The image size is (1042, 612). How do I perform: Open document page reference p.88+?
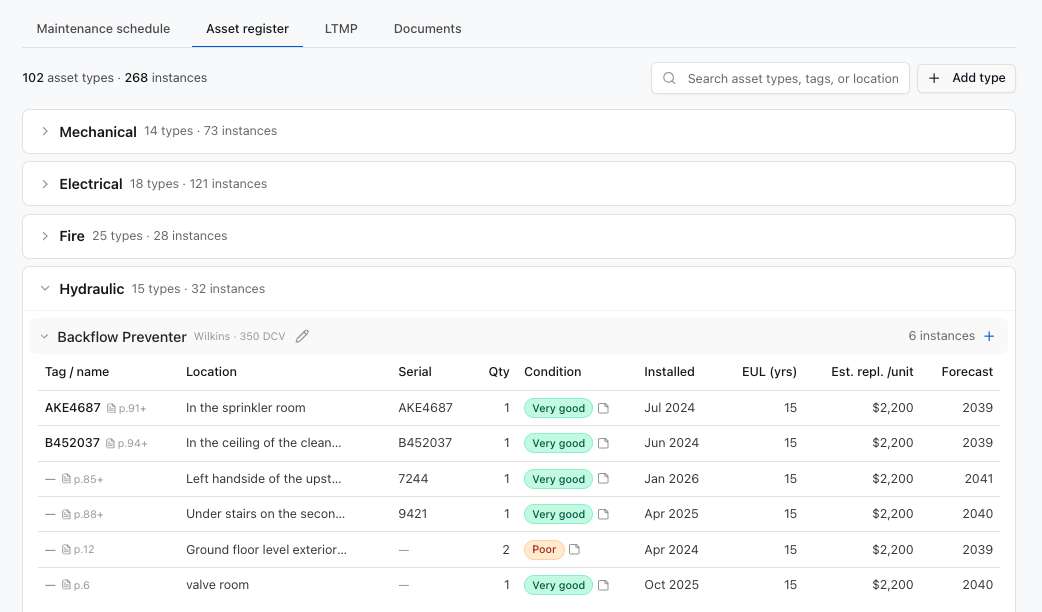[x=82, y=514]
